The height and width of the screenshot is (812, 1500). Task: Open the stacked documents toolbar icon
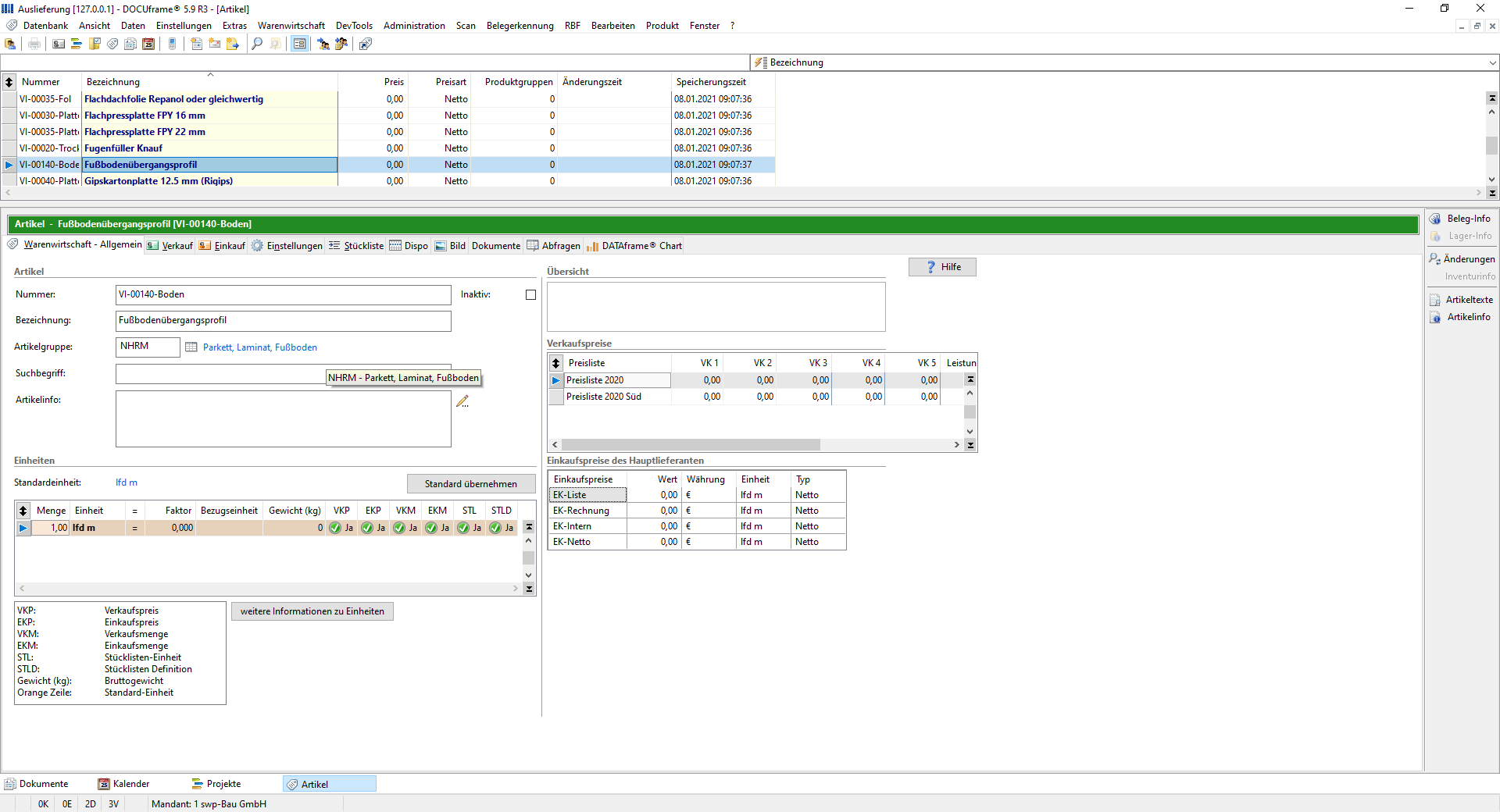click(x=130, y=44)
